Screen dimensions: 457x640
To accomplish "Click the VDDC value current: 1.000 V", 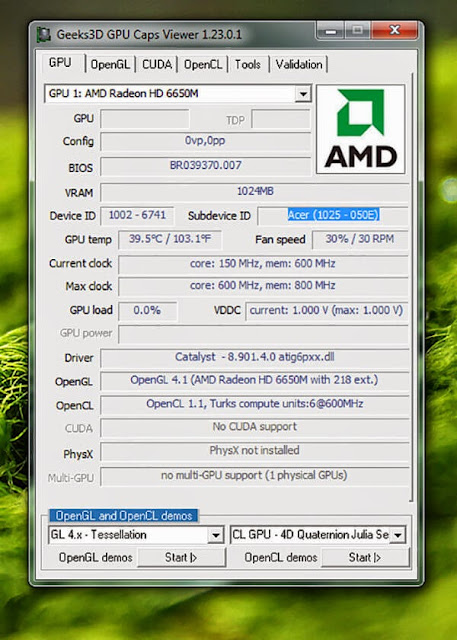I will [326, 311].
